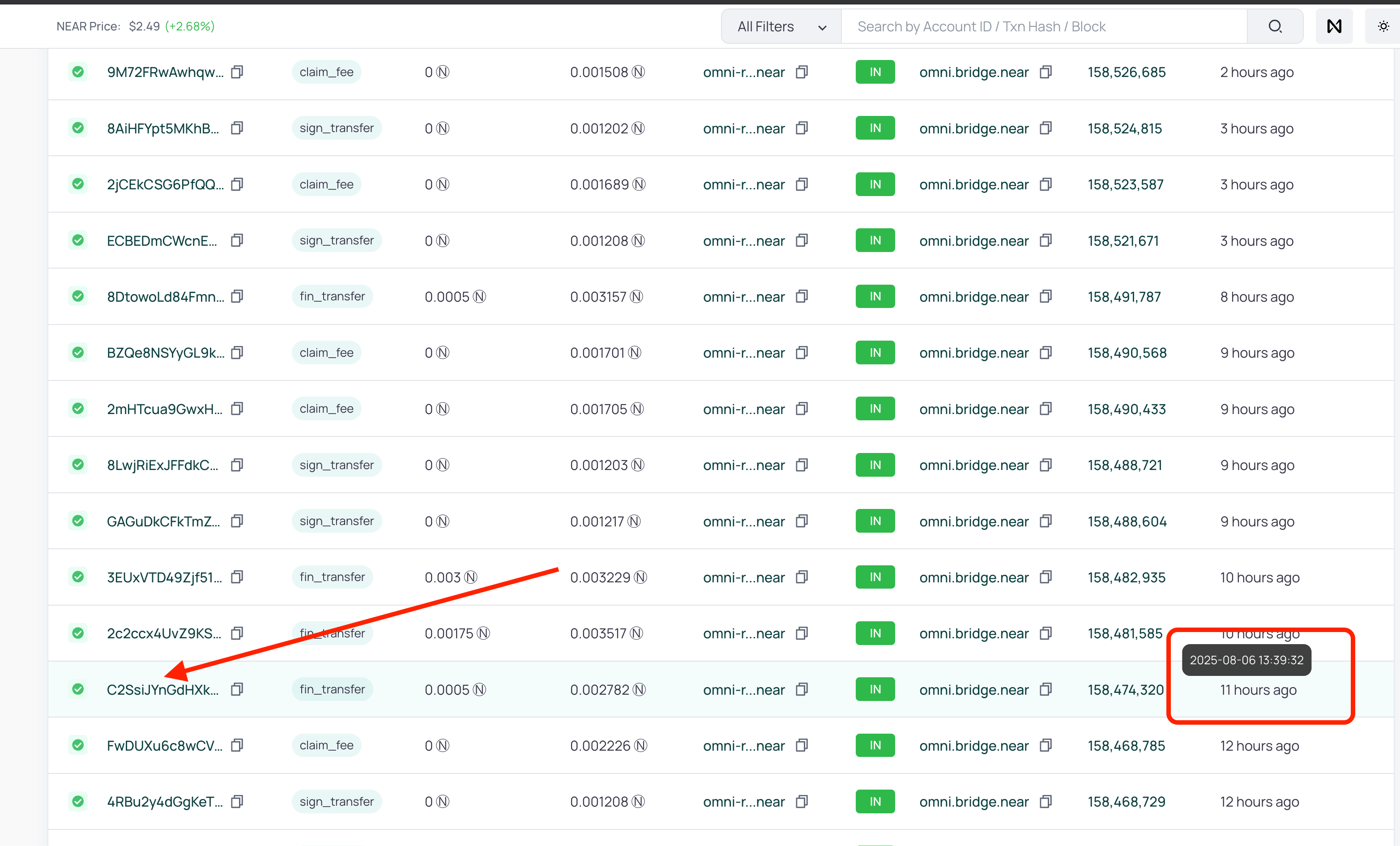This screenshot has height=846, width=1400.
Task: Click the claim_fee method tag in the BZQe8NSYyGL9k row
Action: 326,353
